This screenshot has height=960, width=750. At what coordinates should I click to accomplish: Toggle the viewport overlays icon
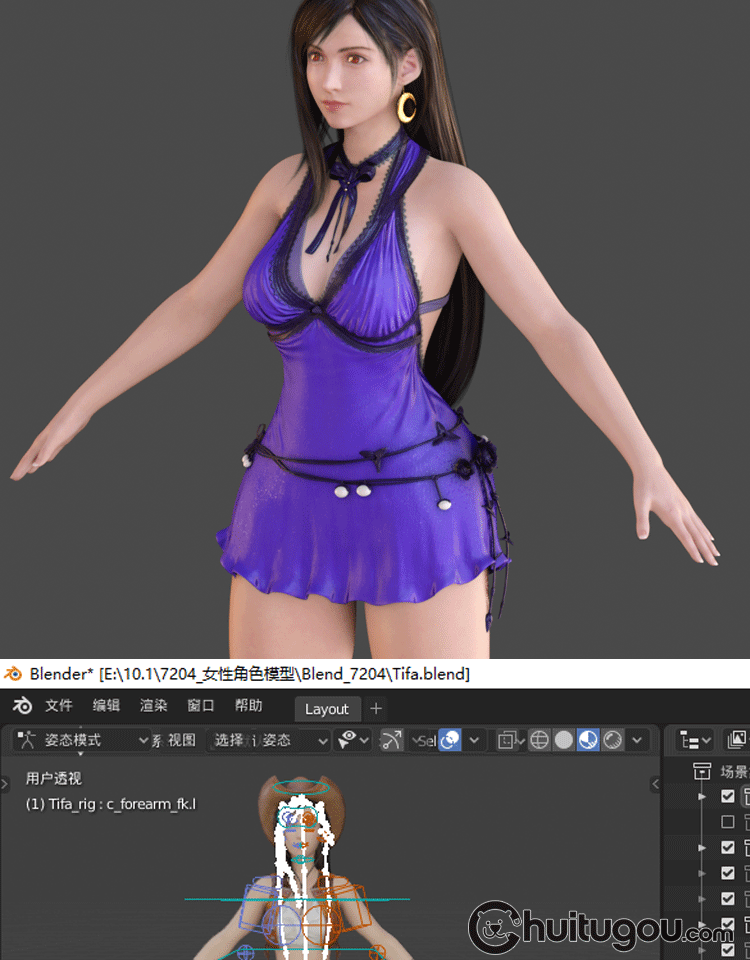coord(450,740)
